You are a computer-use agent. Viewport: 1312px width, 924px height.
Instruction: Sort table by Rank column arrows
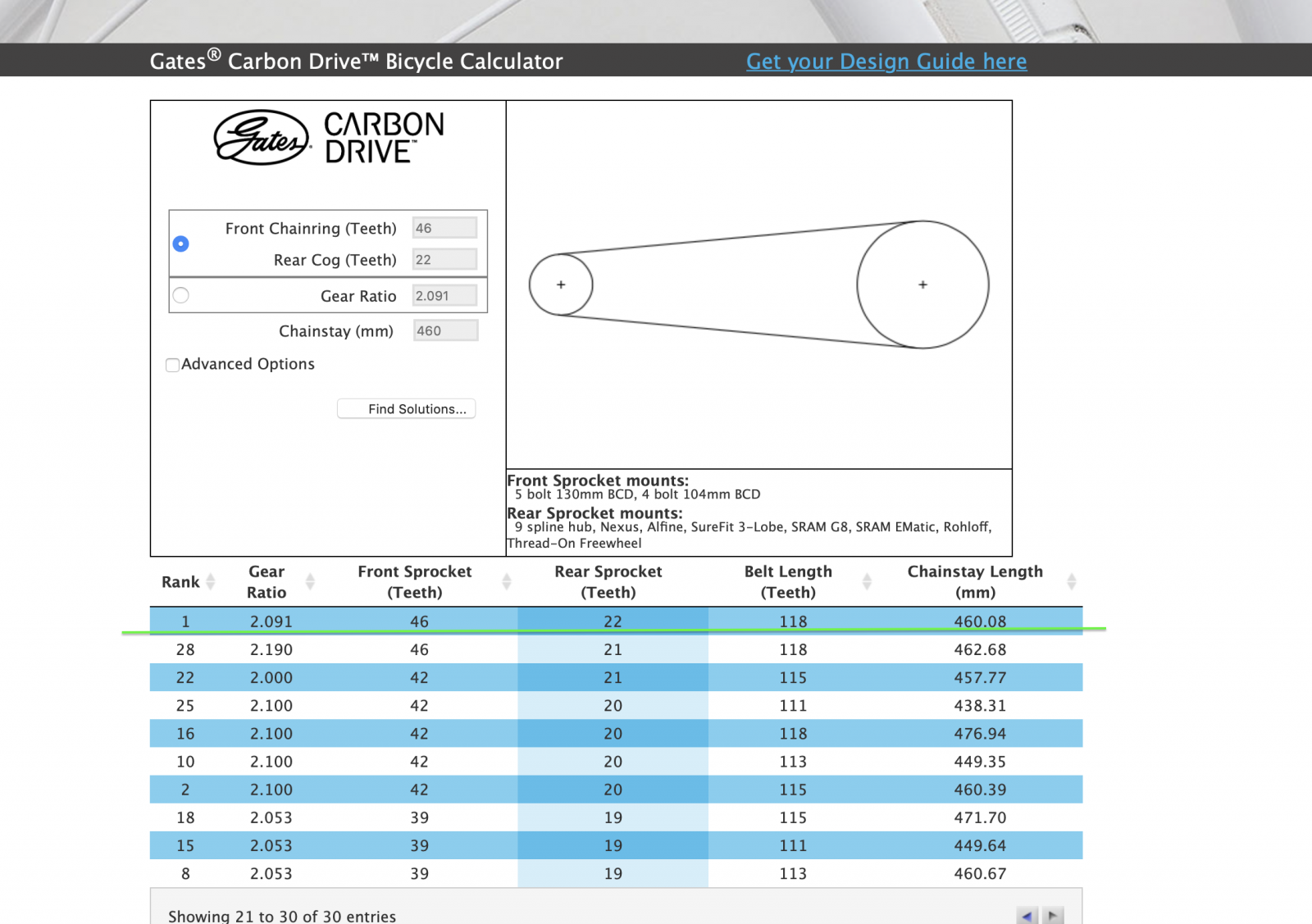point(211,581)
